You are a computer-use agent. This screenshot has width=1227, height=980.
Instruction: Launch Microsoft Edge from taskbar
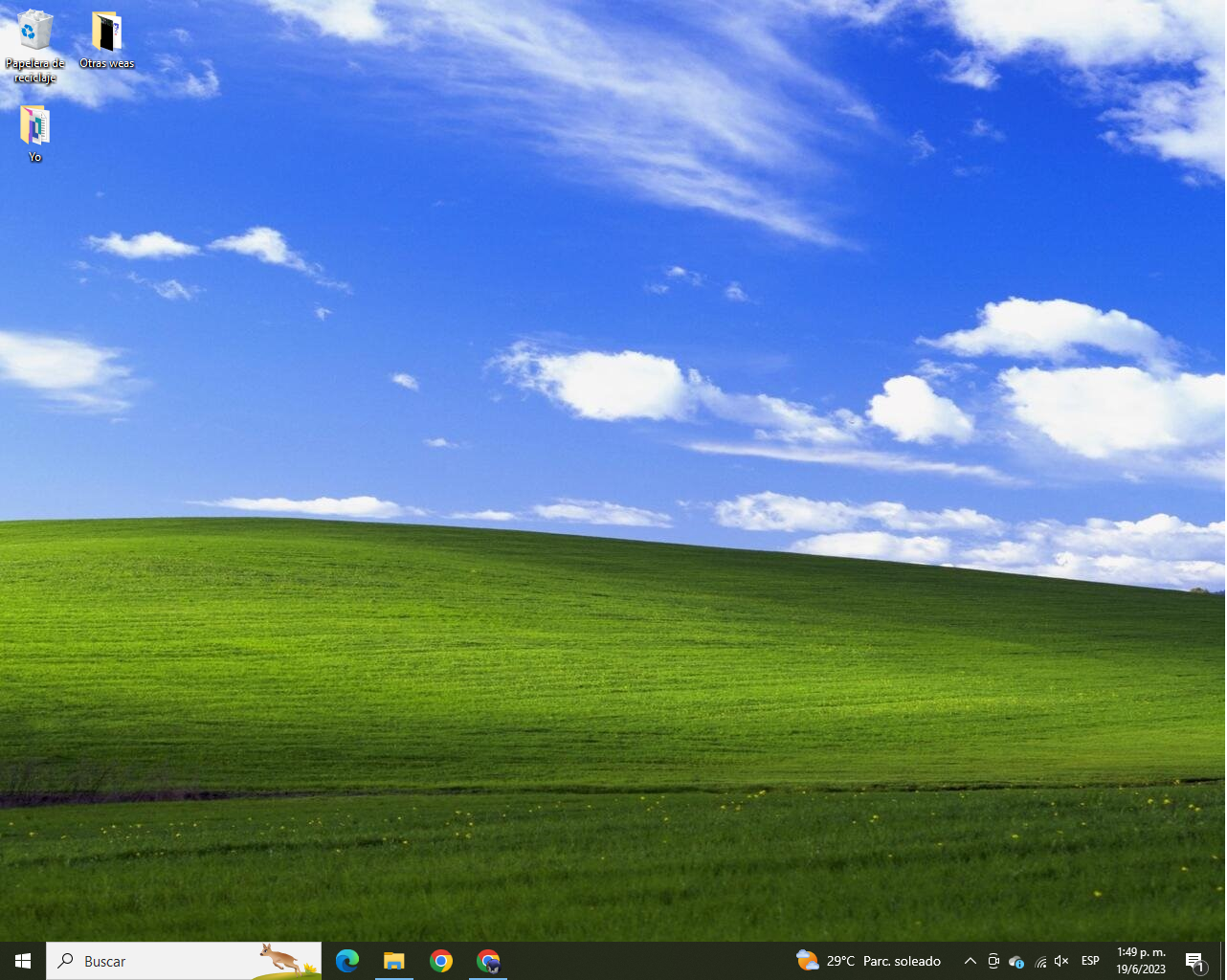(x=347, y=961)
